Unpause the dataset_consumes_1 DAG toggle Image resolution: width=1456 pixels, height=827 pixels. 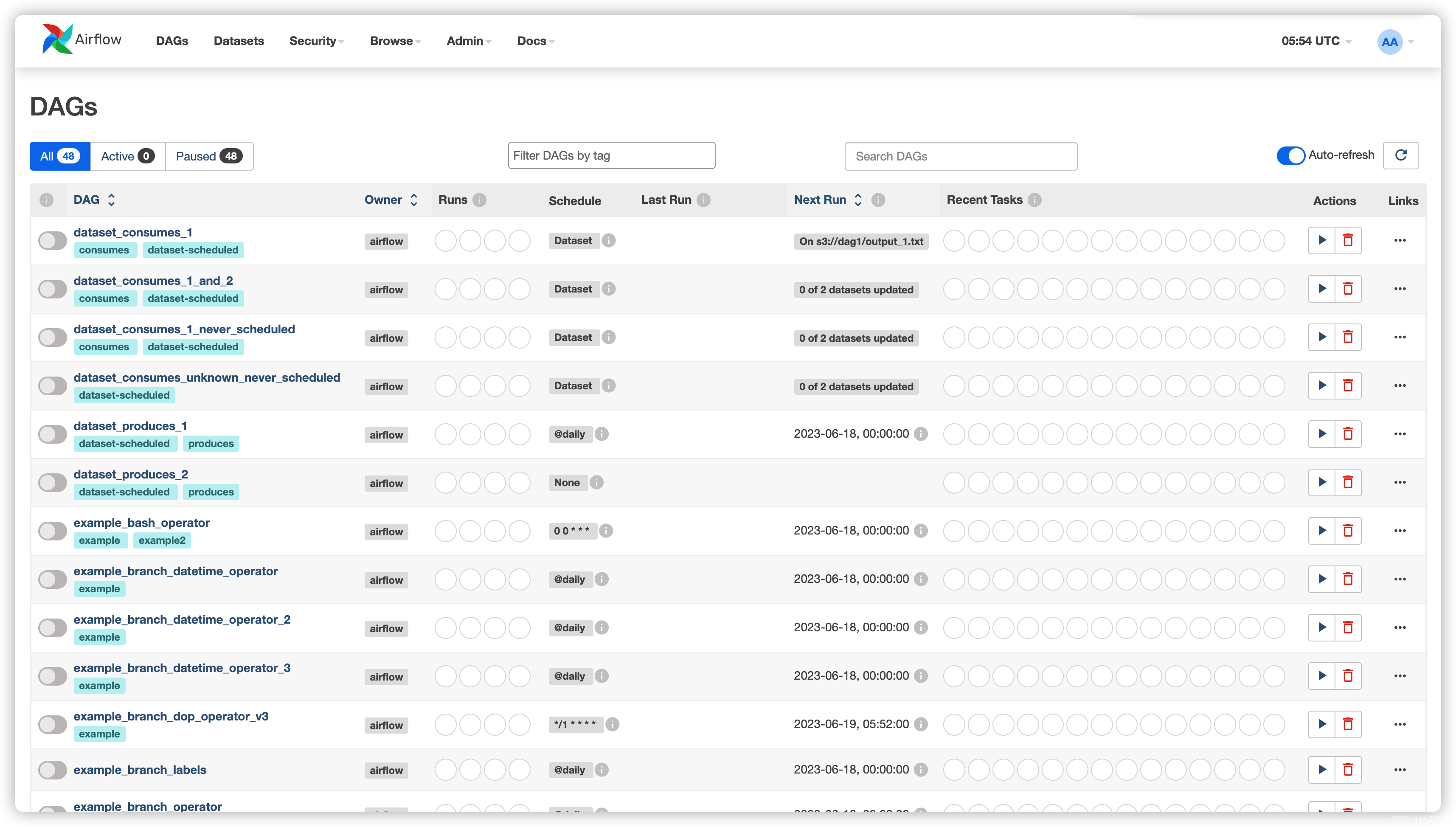tap(52, 241)
